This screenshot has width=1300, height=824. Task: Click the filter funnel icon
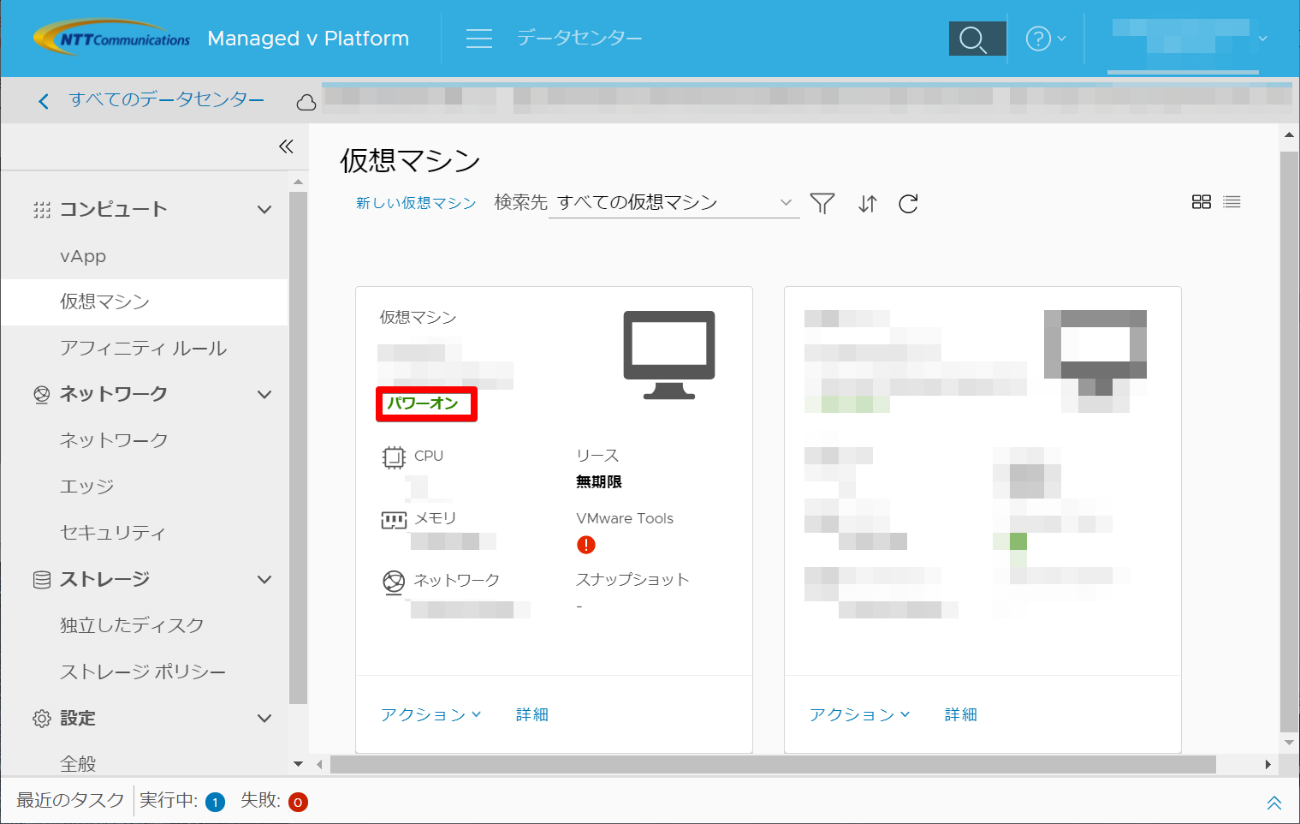822,204
